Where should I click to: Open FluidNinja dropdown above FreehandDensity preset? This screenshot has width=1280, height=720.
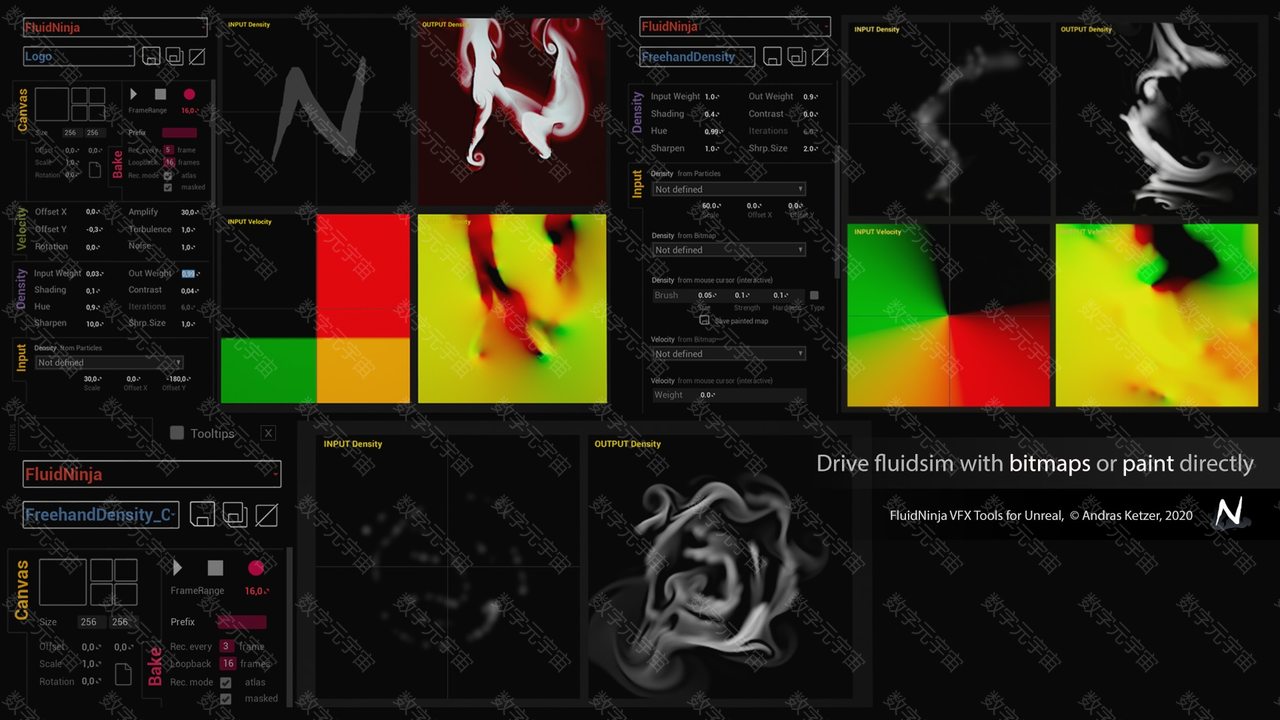click(x=735, y=27)
